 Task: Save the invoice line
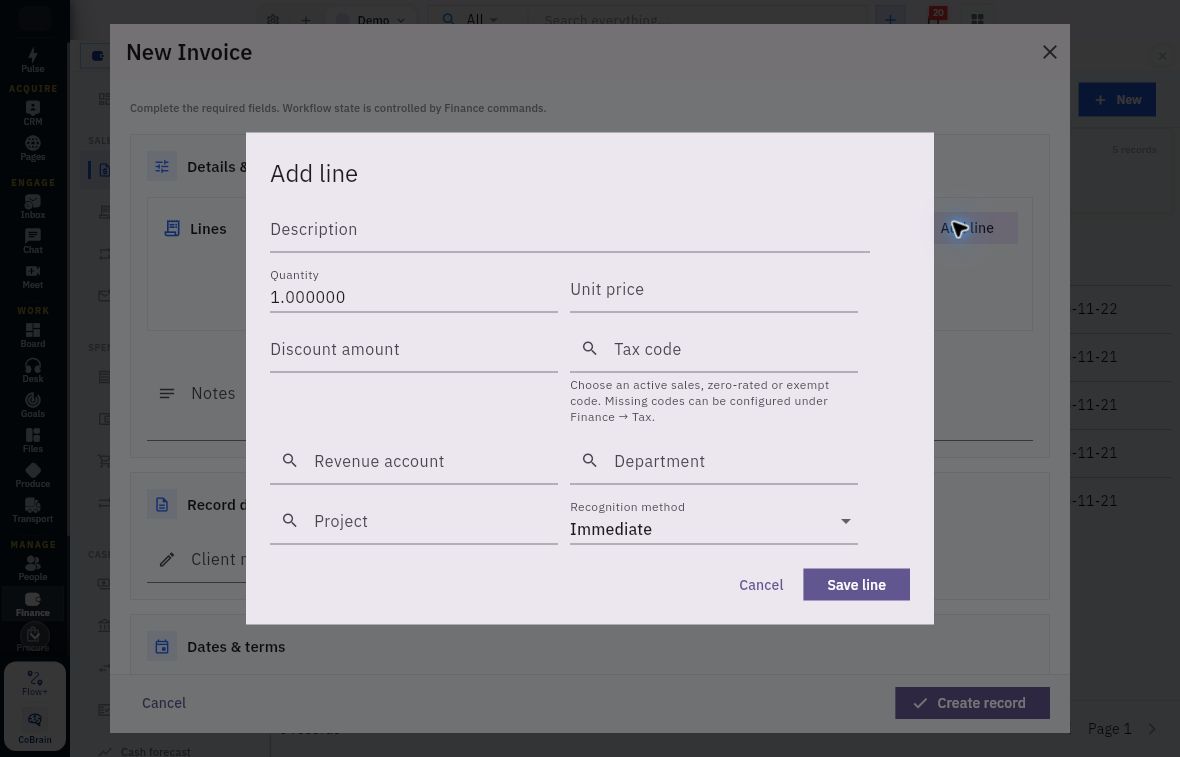coord(856,585)
